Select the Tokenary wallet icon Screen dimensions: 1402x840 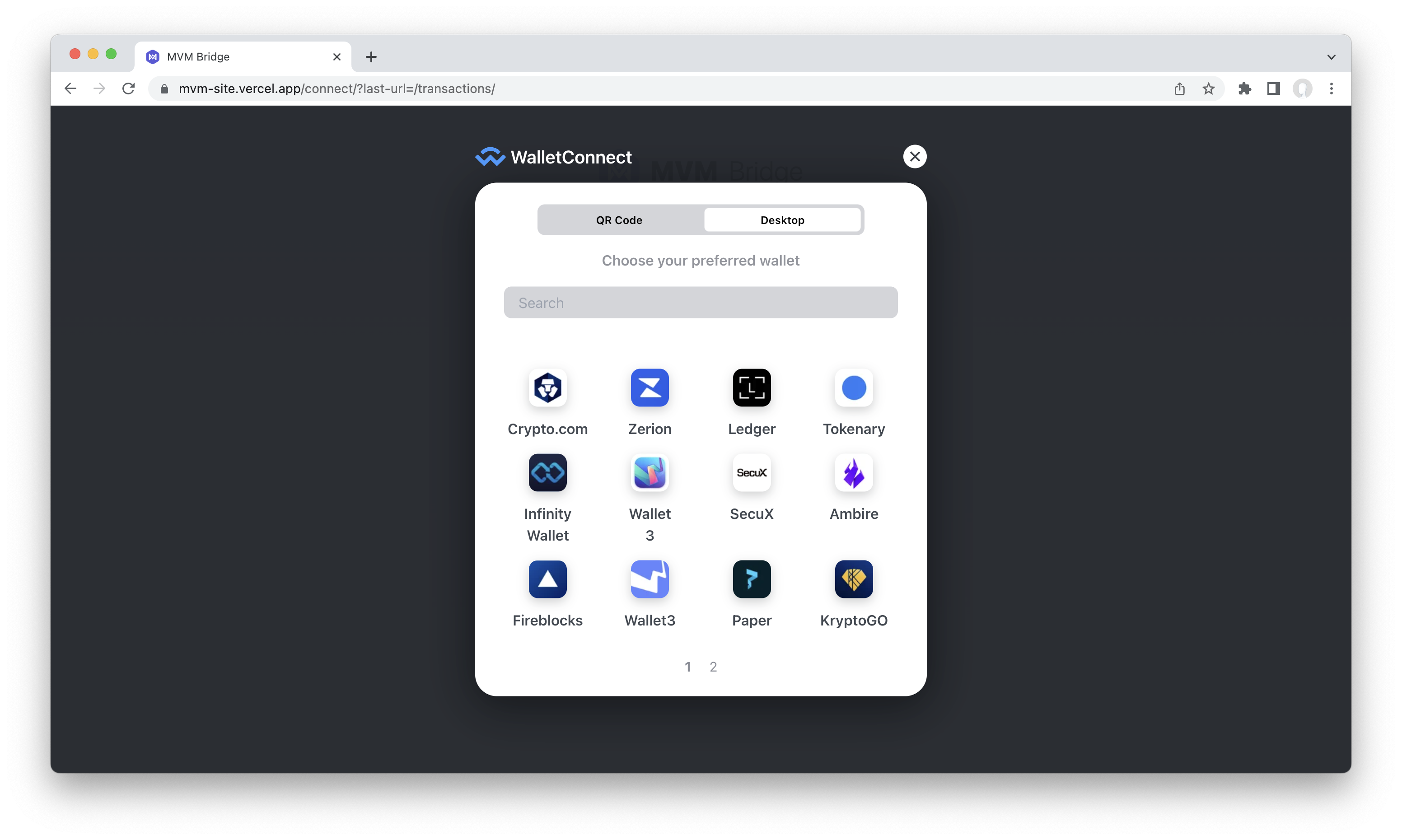pos(853,387)
